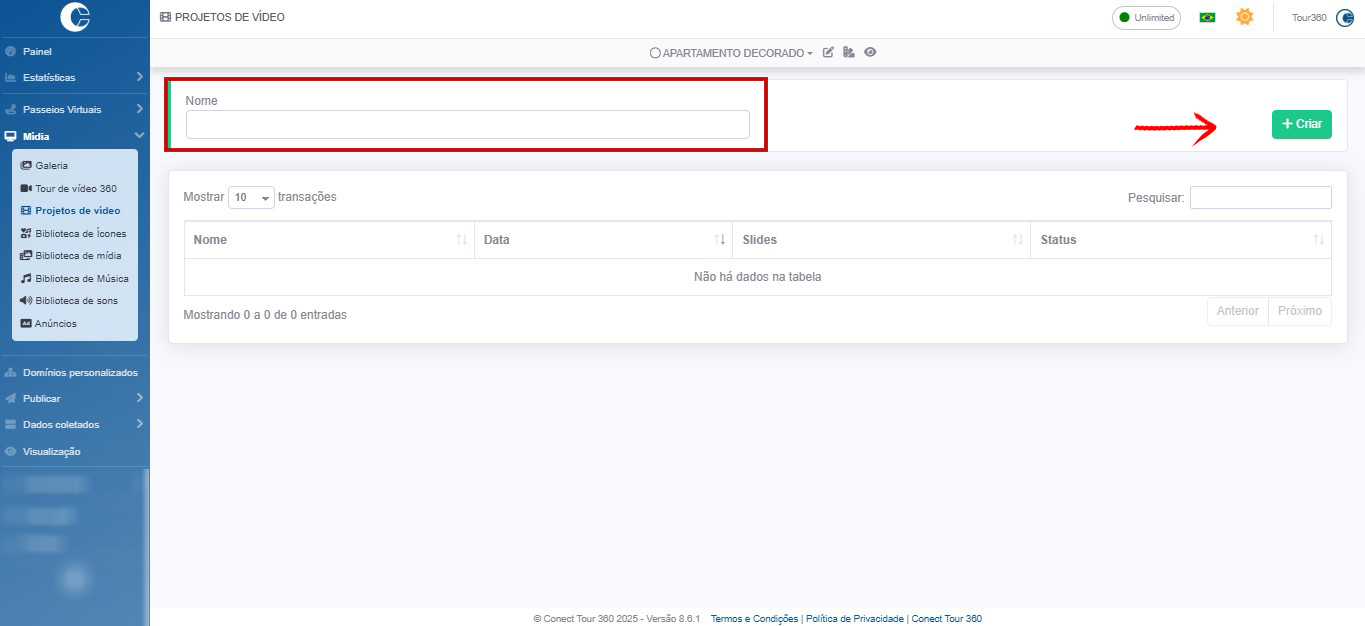The image size is (1365, 626).
Task: Click the eye preview icon in top bar
Action: tap(870, 53)
